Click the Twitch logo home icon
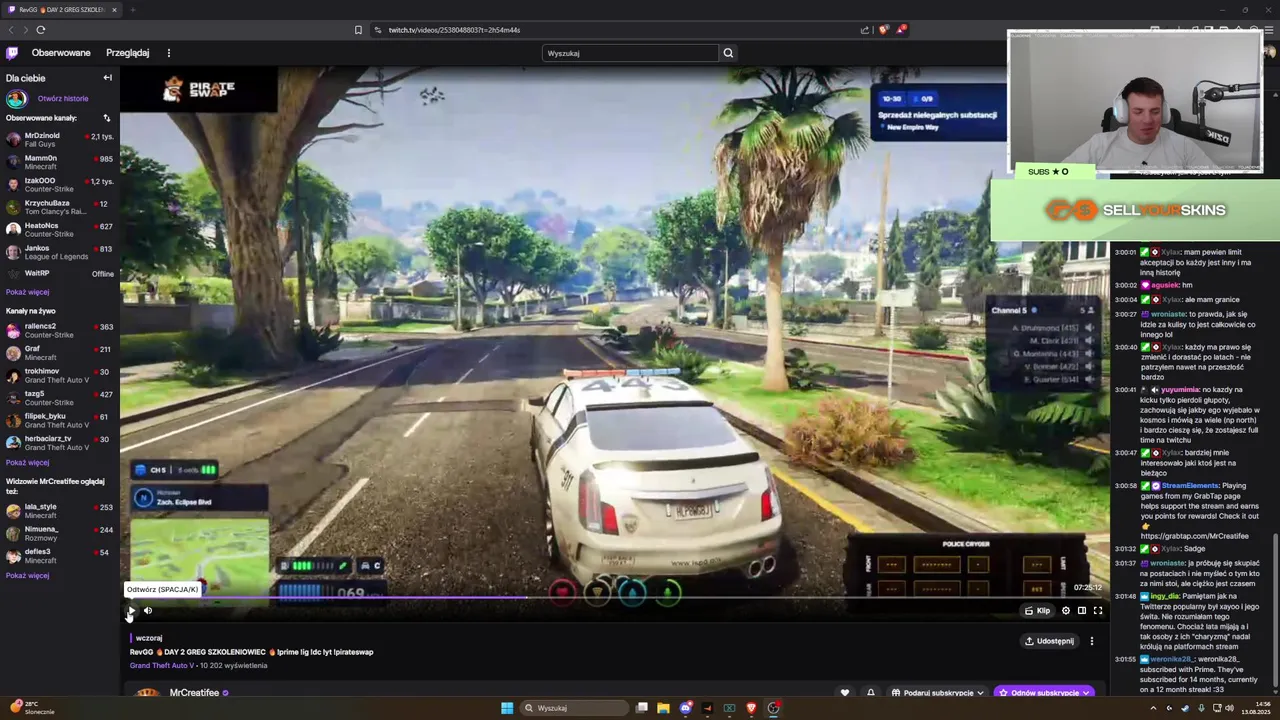1280x720 pixels. point(12,53)
